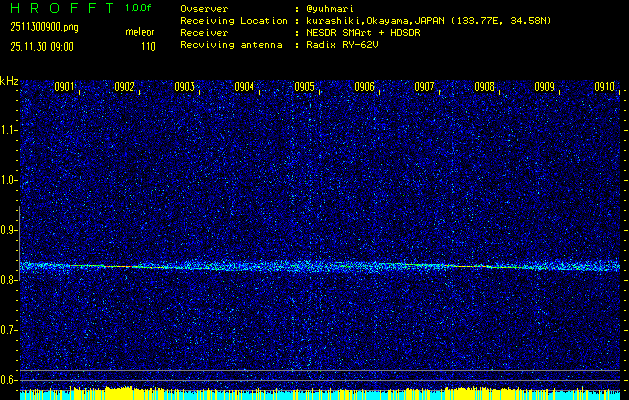Click the 1.0 kHz axis label

[x=8, y=180]
